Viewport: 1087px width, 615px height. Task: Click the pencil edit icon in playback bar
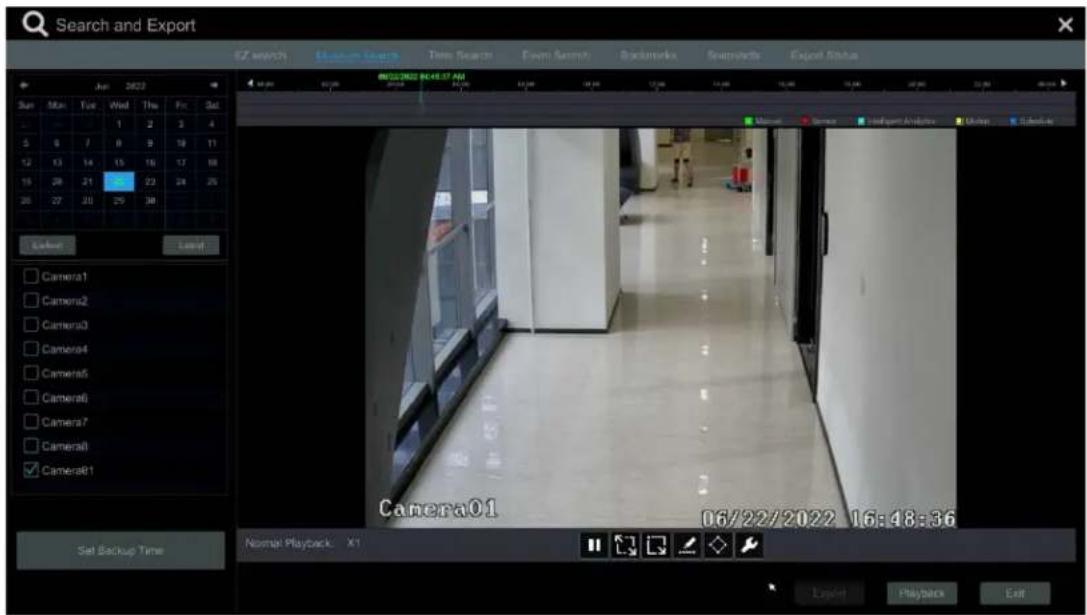pos(686,546)
